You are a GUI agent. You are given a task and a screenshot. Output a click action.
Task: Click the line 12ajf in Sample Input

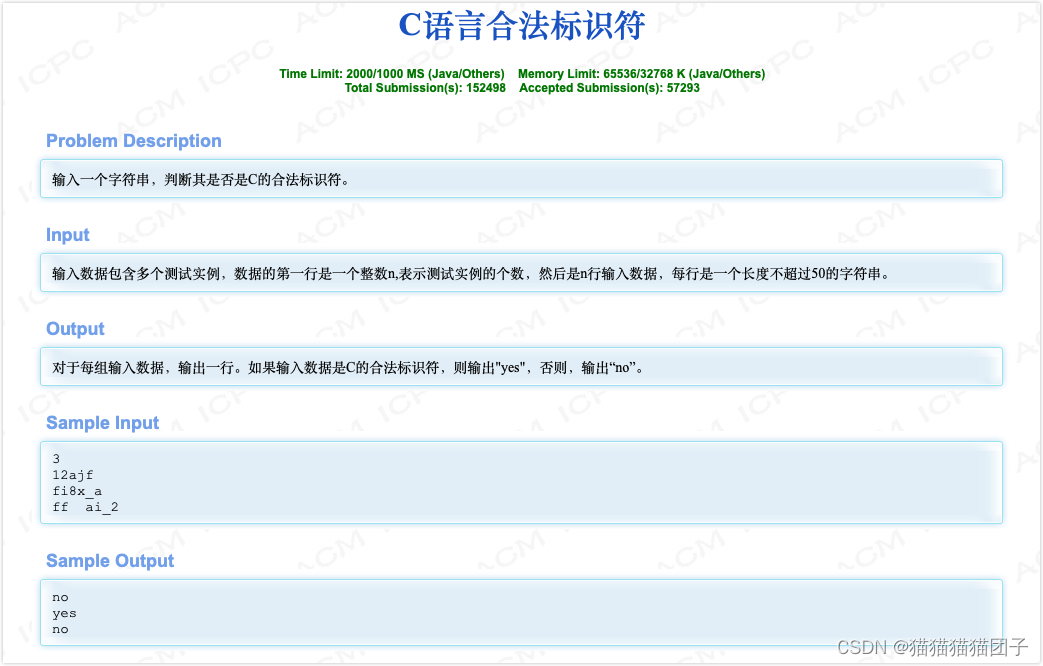72,475
